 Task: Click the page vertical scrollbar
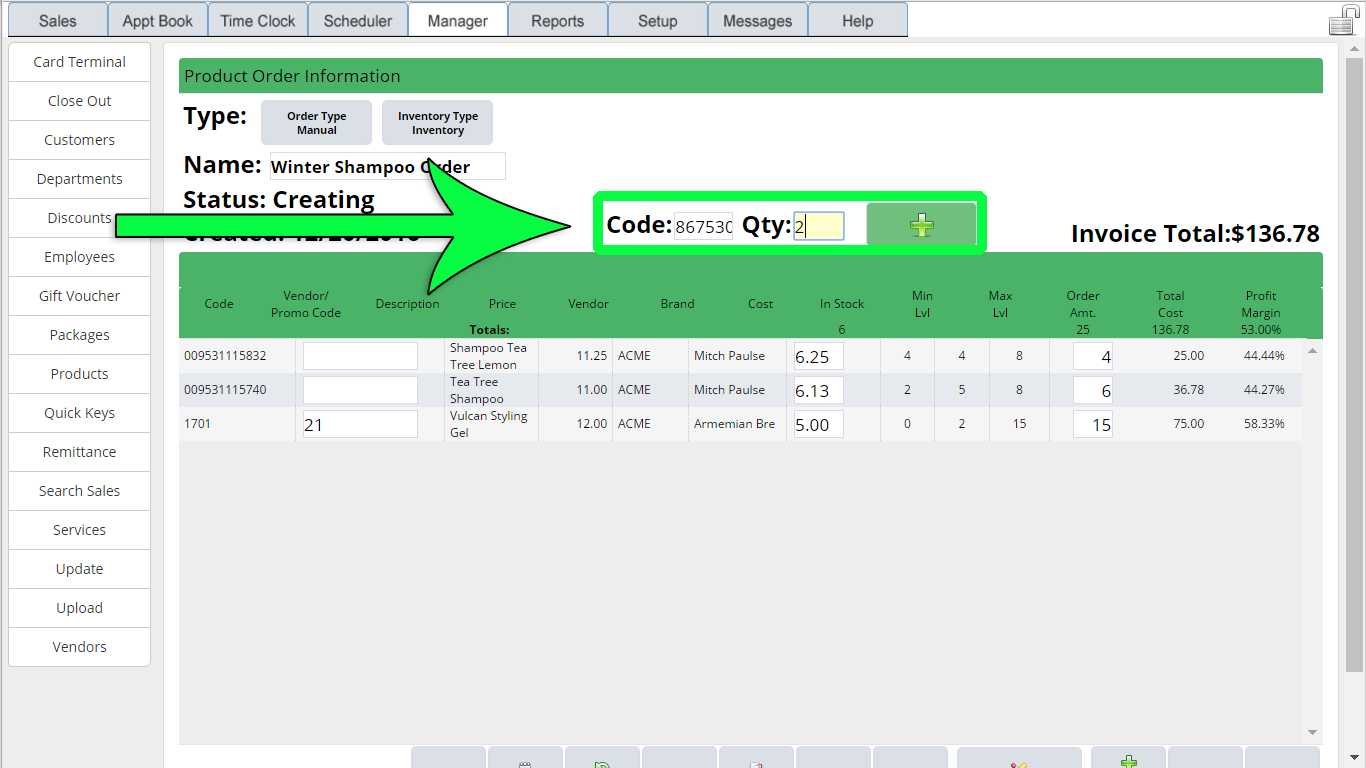1355,365
